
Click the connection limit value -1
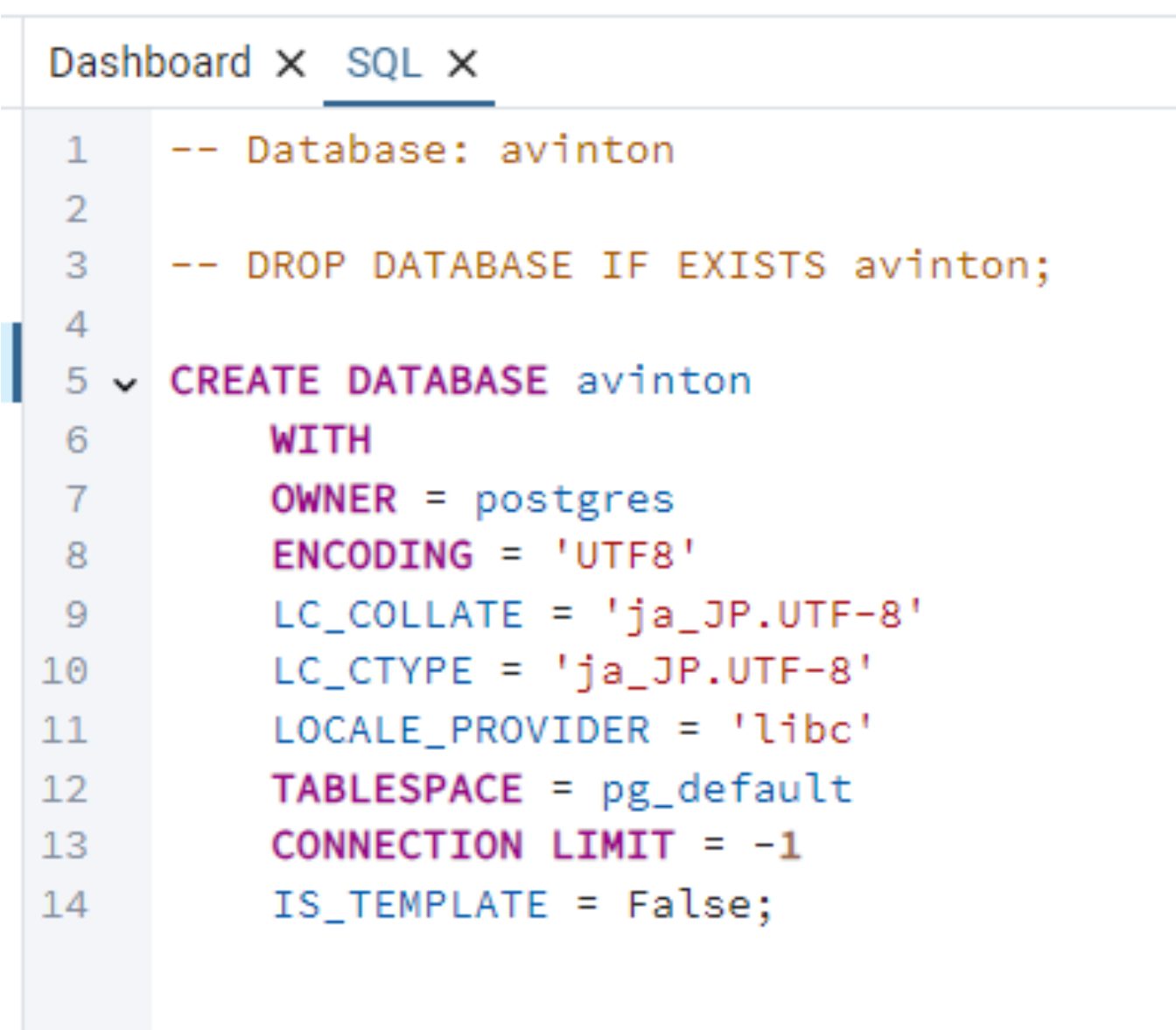[x=776, y=845]
